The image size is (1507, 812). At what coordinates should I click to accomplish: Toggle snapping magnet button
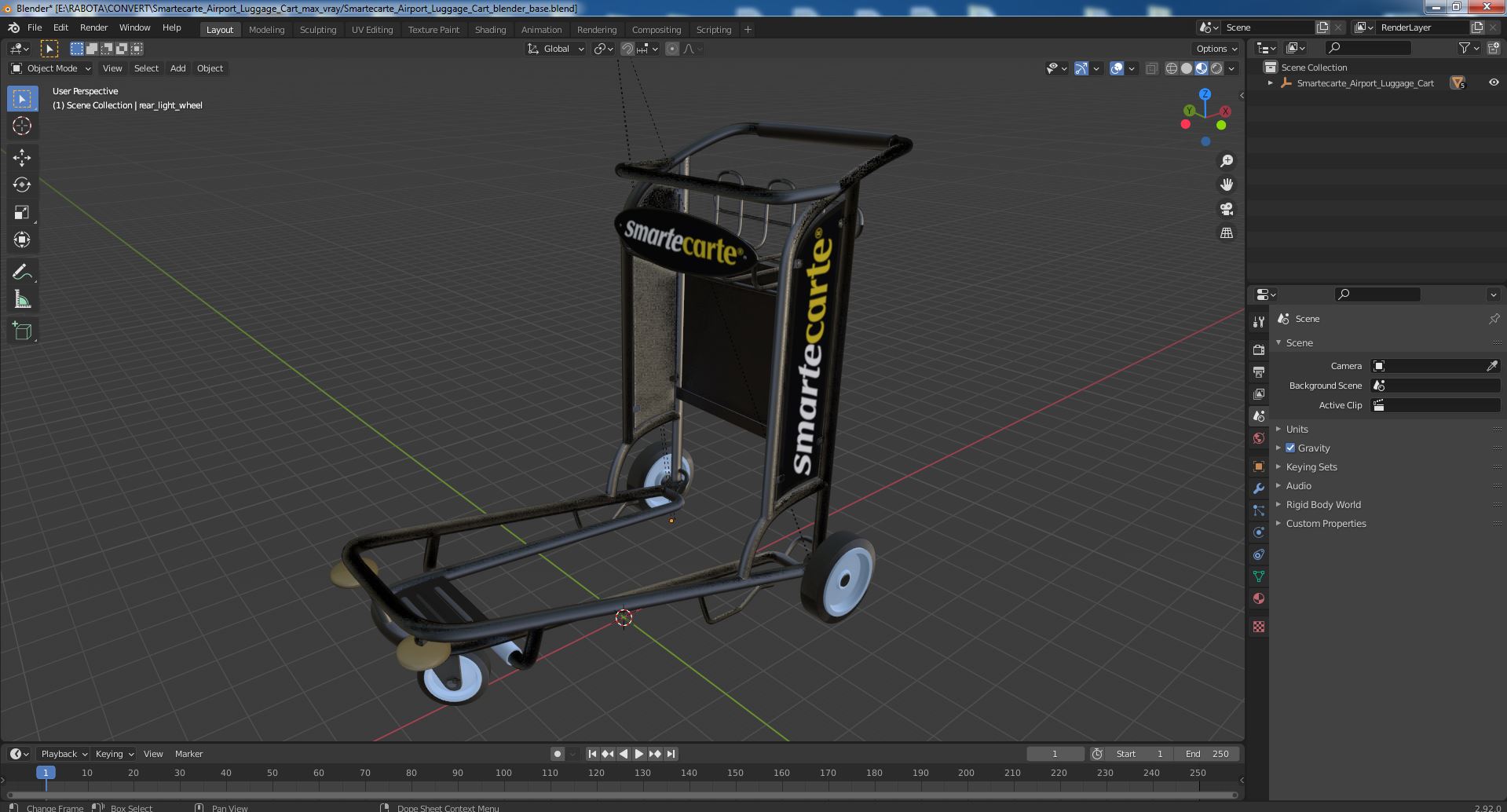627,49
